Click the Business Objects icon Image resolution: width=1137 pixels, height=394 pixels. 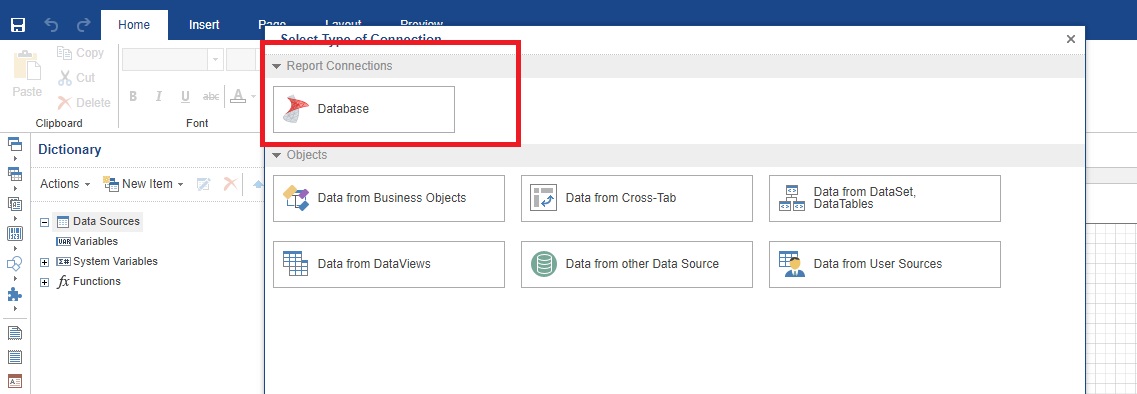pos(296,198)
